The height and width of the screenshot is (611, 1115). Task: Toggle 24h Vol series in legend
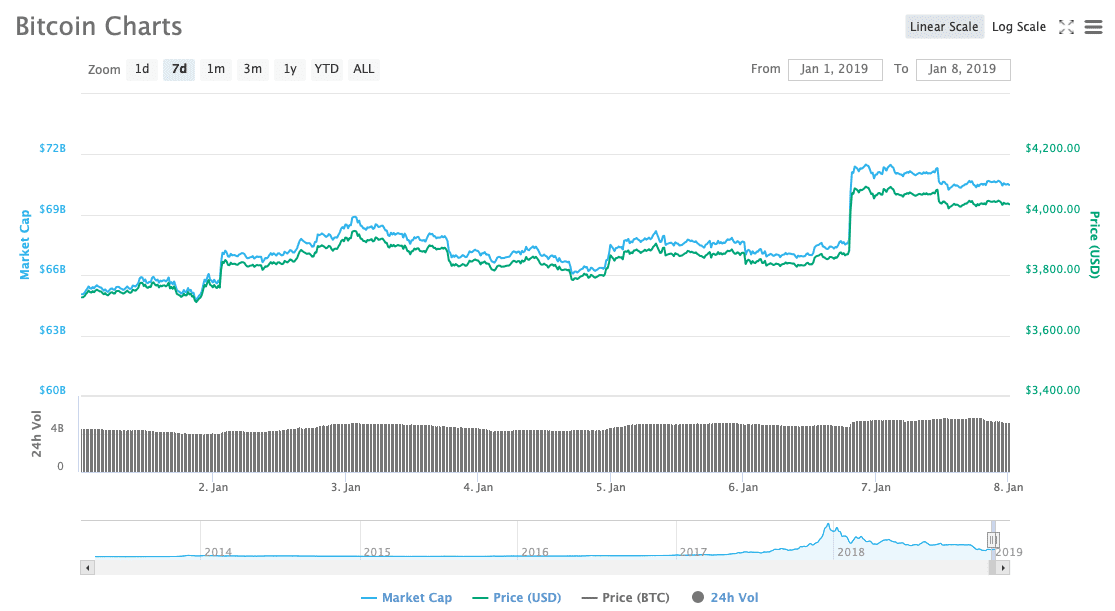(725, 597)
